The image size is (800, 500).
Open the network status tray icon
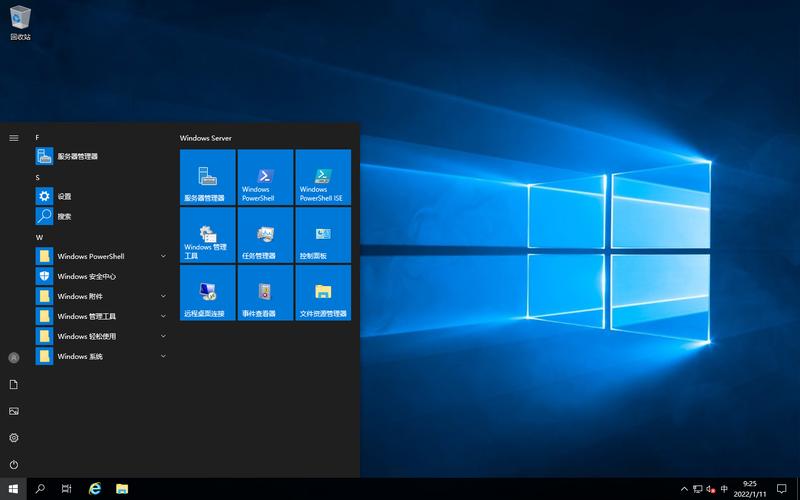coord(697,489)
